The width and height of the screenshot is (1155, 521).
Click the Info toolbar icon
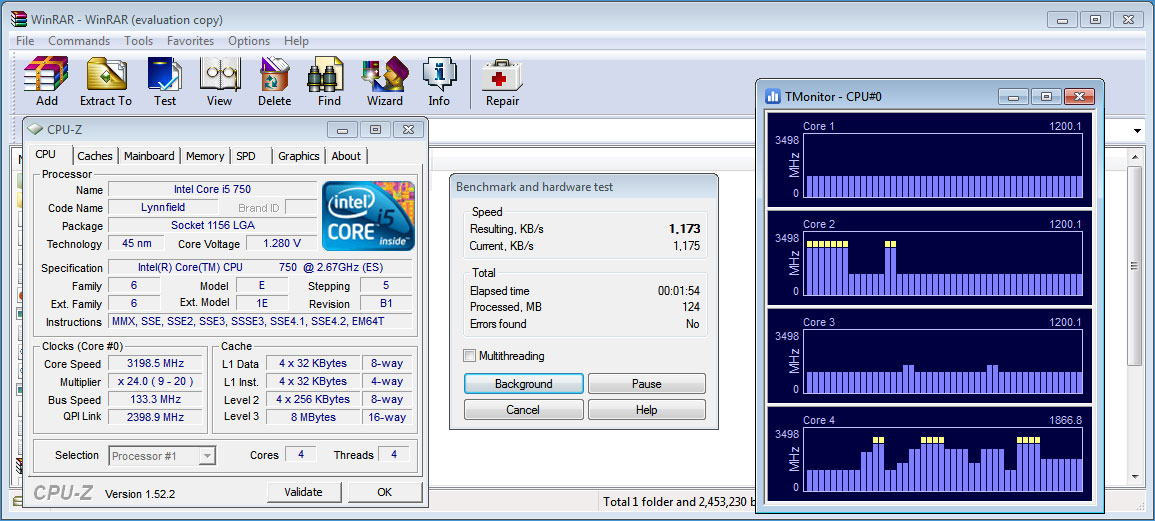pos(439,74)
